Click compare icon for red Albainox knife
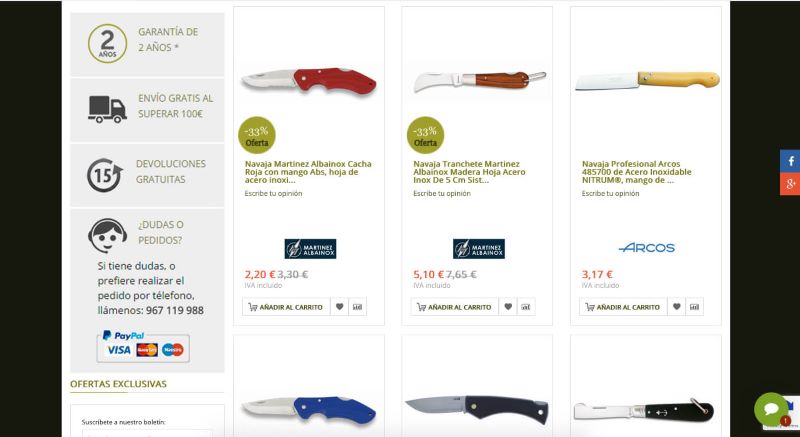 [358, 307]
